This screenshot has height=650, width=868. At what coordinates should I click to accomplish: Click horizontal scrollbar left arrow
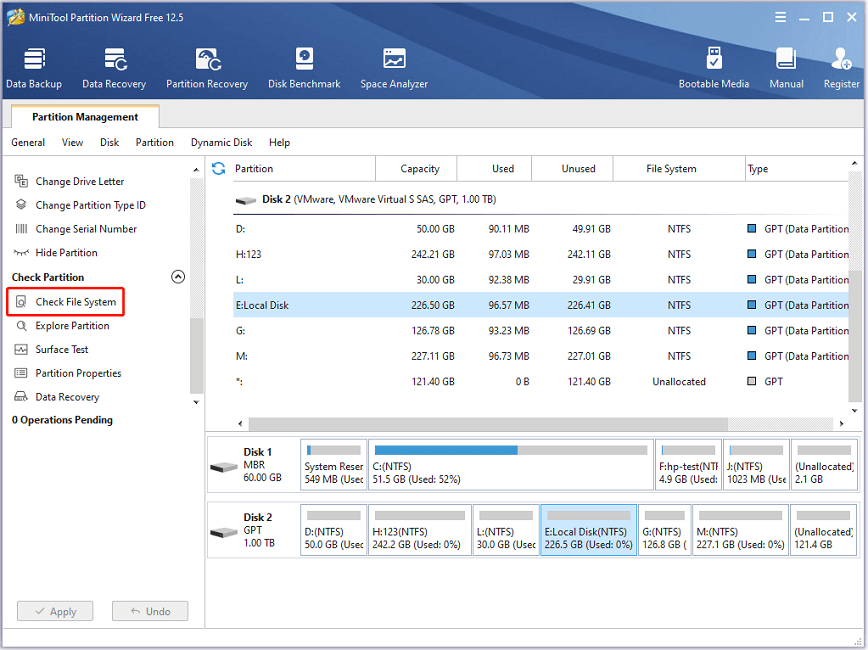(x=240, y=424)
